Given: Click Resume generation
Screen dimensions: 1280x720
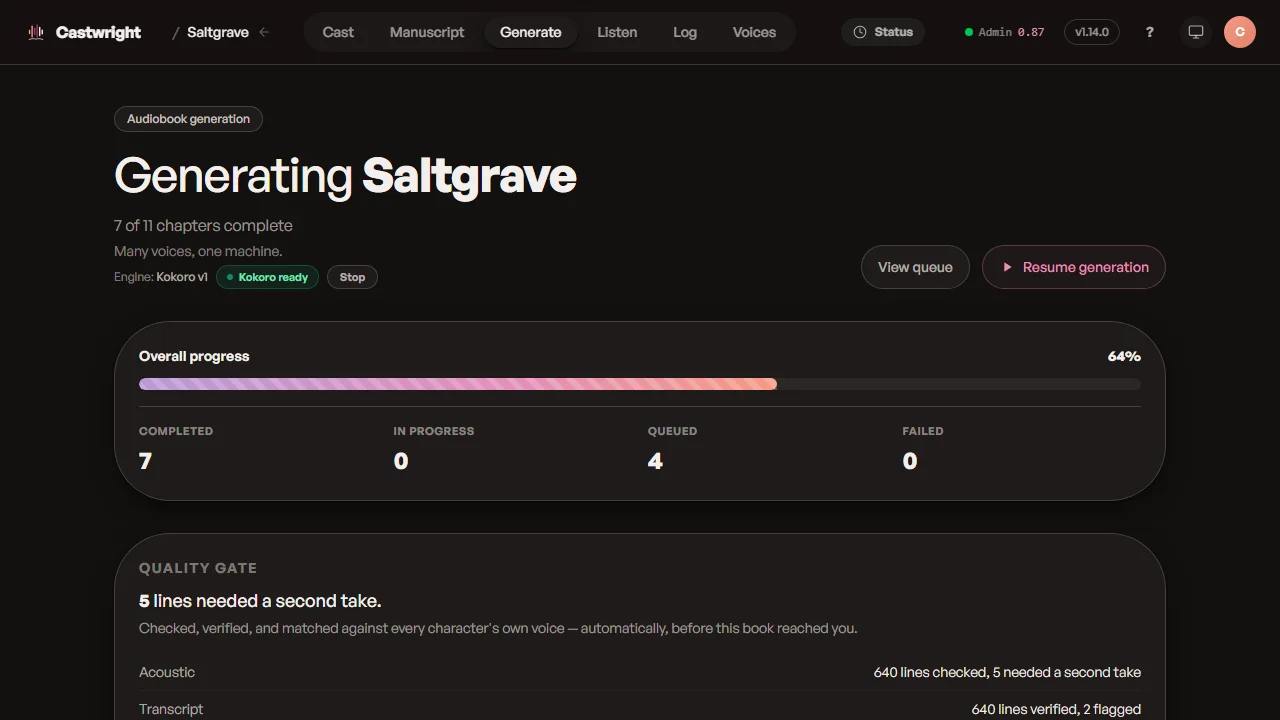Looking at the screenshot, I should pos(1074,267).
